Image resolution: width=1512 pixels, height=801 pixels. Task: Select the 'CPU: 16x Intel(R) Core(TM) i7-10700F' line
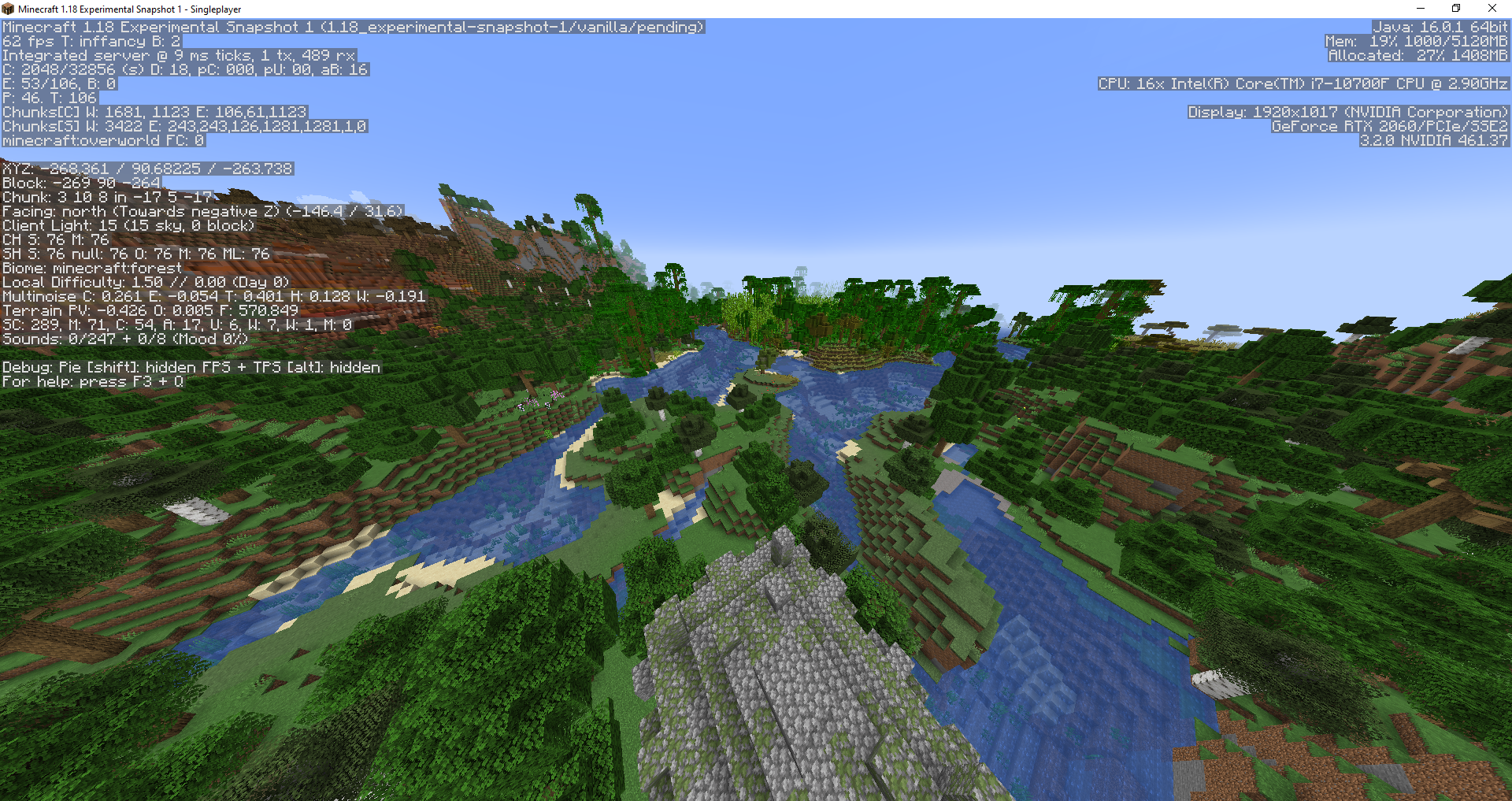1303,84
